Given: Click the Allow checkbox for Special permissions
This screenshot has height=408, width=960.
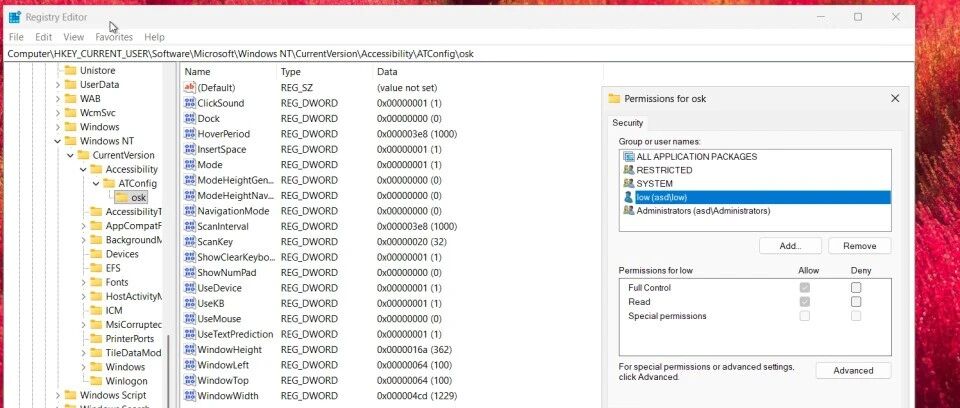Looking at the screenshot, I should (x=804, y=316).
